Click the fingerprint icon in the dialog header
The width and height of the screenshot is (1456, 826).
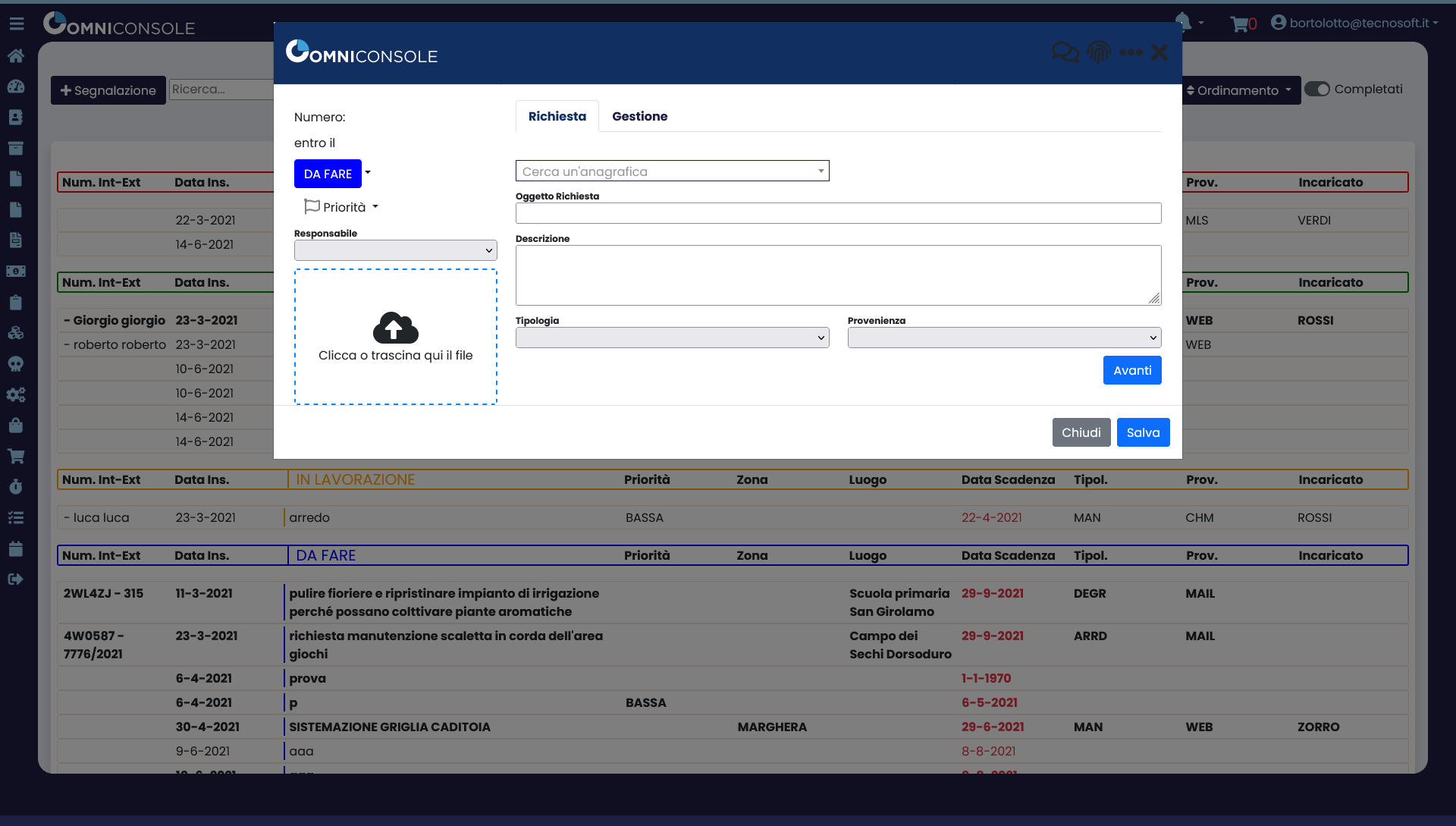tap(1098, 52)
